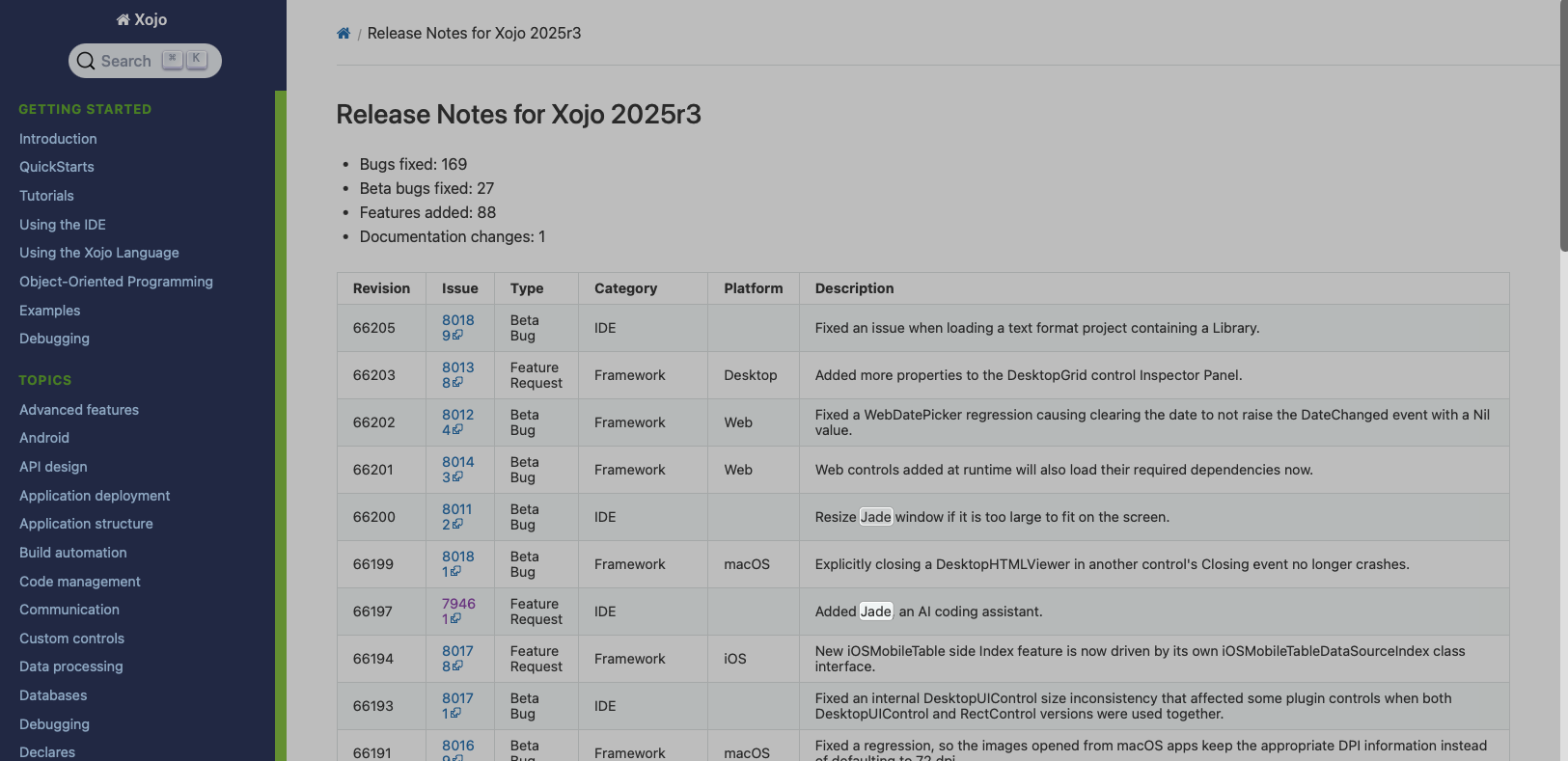The image size is (1568, 761).
Task: Open external link icon for issue 80171
Action: [x=455, y=714]
